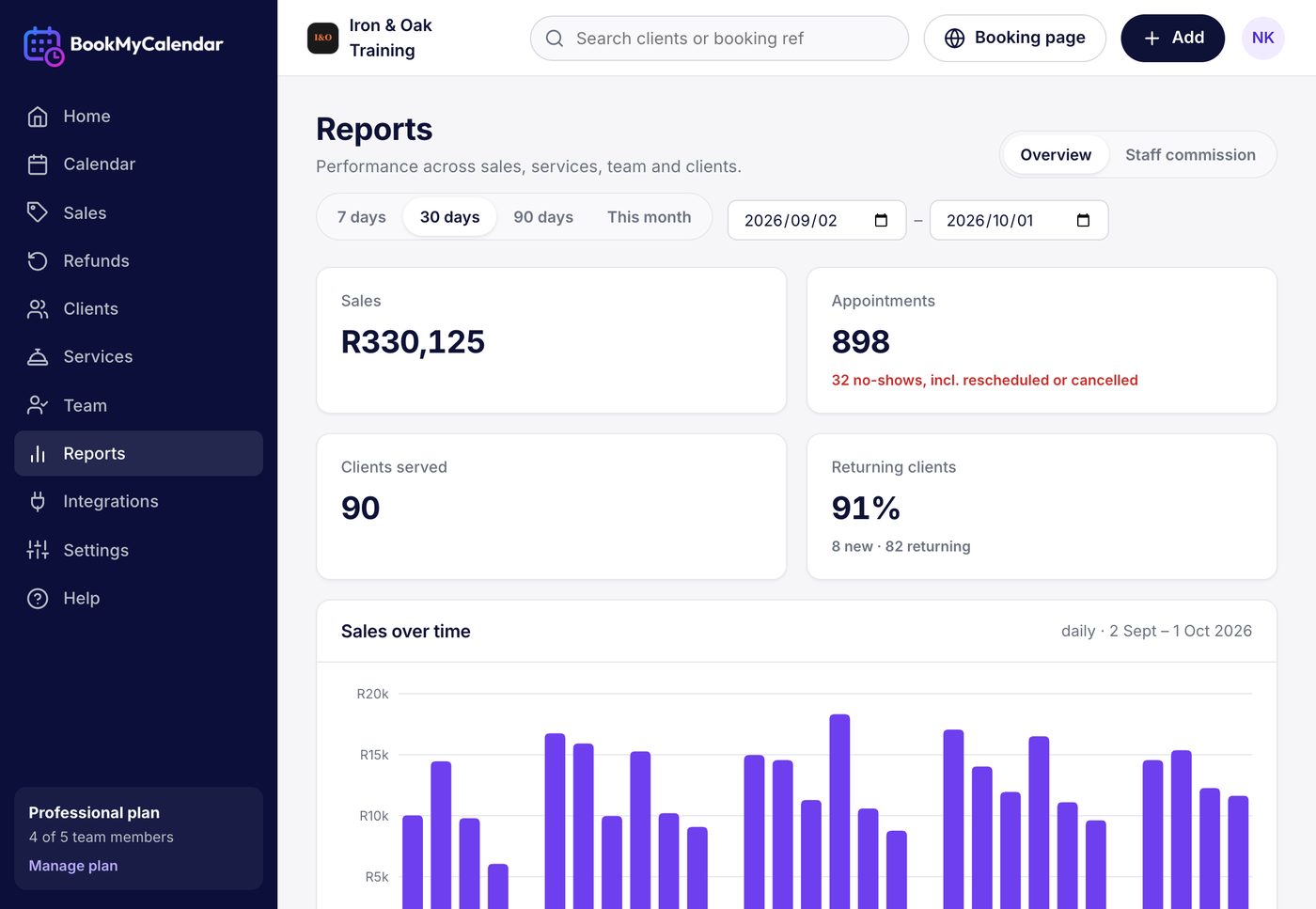
Task: Click the globe icon on Booking page
Action: click(x=954, y=39)
